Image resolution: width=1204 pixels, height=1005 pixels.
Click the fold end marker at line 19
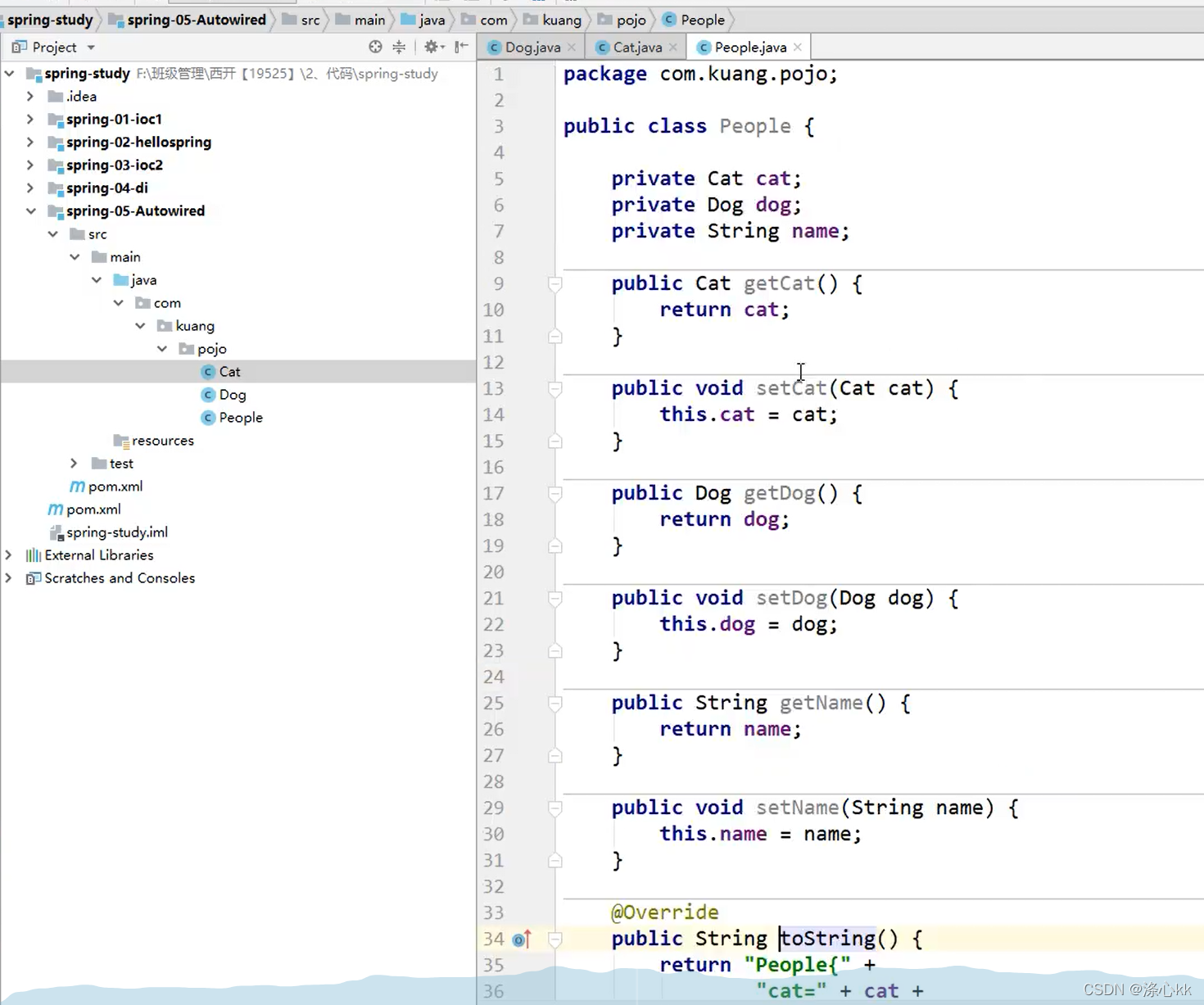coord(554,546)
